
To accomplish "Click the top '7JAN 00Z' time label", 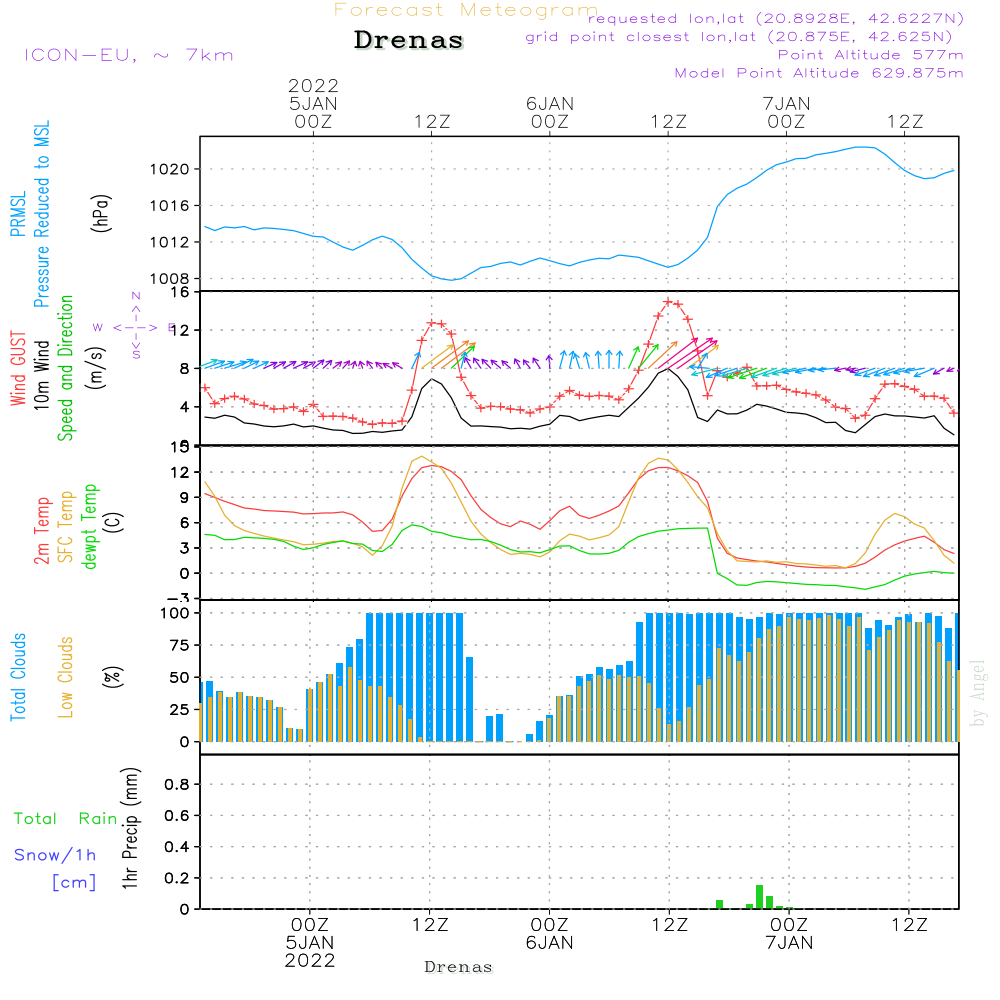I will point(786,113).
